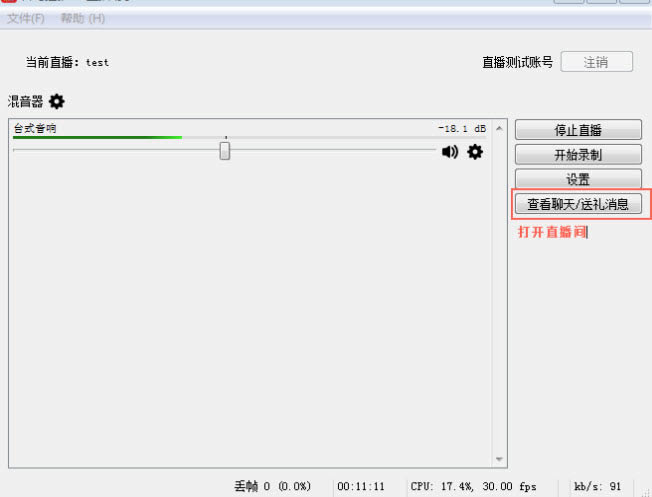Click the 台式音响 volume slider handle
The height and width of the screenshot is (497, 652).
tap(225, 151)
